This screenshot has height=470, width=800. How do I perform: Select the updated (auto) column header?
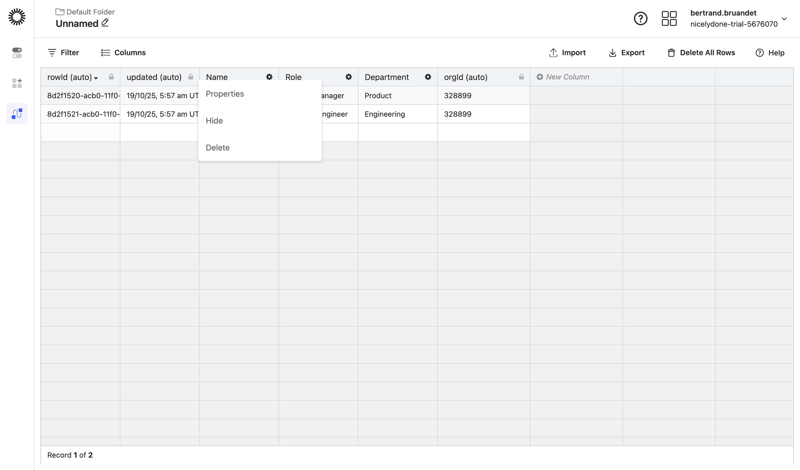point(154,77)
